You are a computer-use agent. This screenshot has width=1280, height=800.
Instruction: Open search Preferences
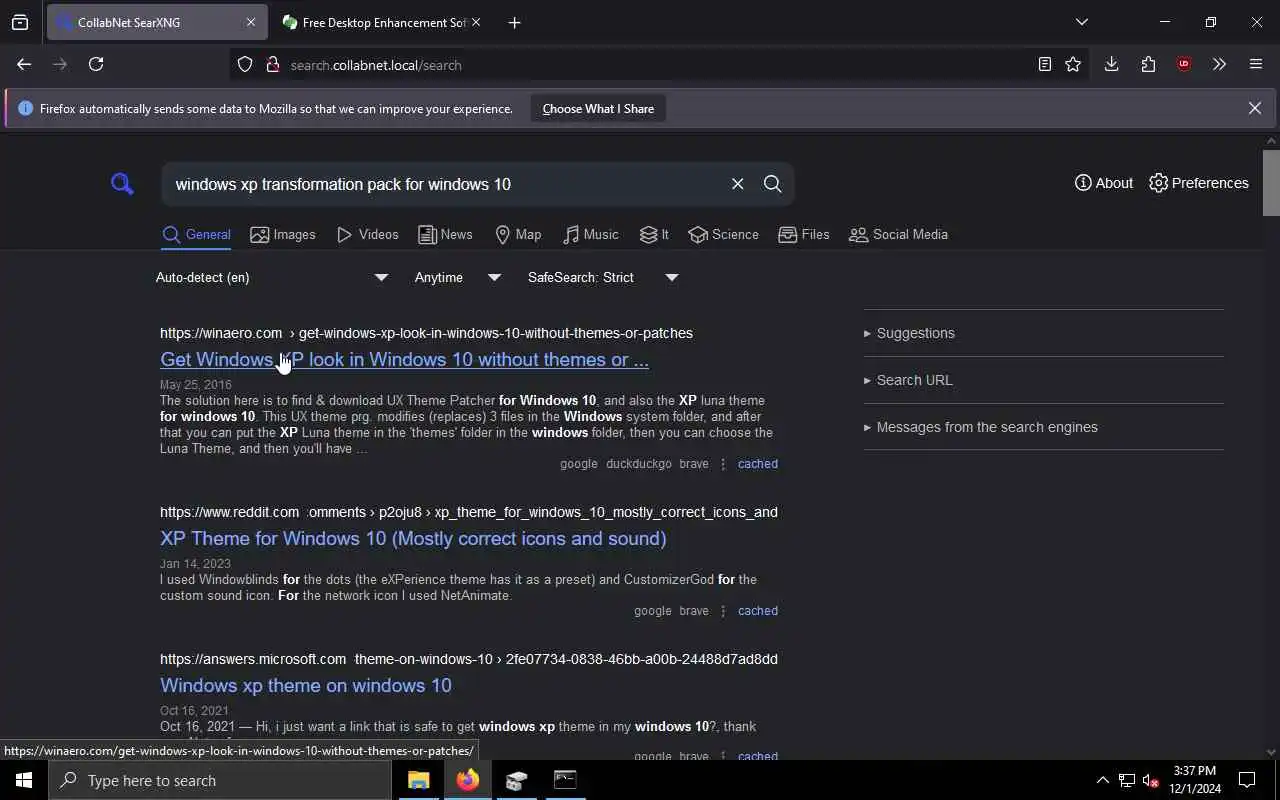(1198, 183)
